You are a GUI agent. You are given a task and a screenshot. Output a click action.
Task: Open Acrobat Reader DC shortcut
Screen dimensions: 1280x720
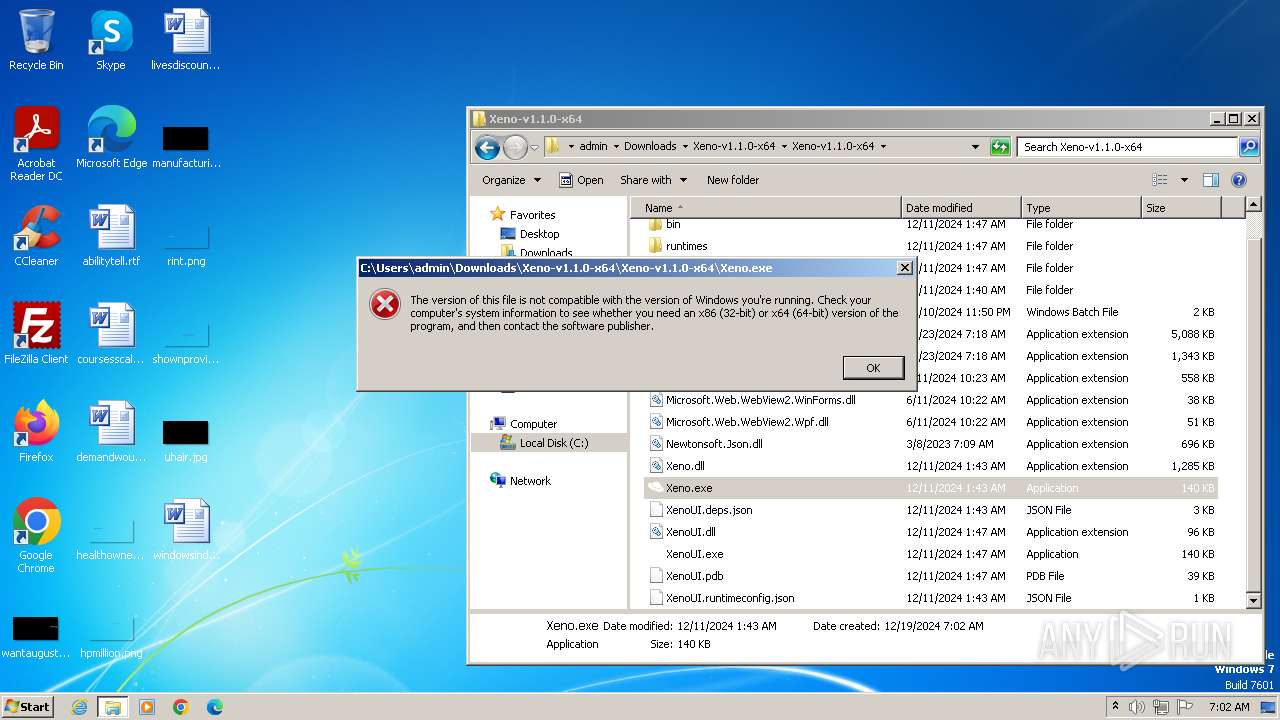(x=36, y=144)
